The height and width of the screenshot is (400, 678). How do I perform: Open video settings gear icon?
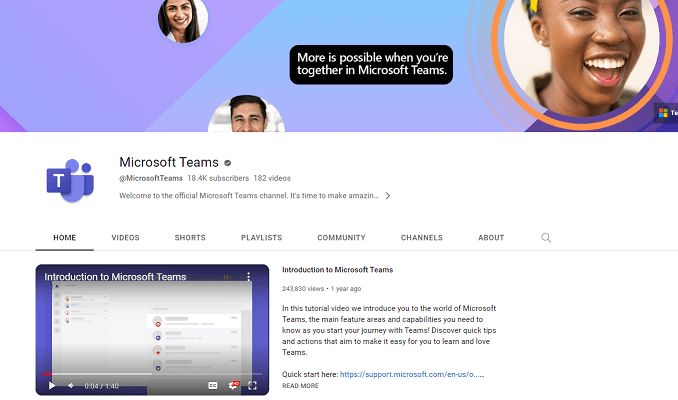233,385
